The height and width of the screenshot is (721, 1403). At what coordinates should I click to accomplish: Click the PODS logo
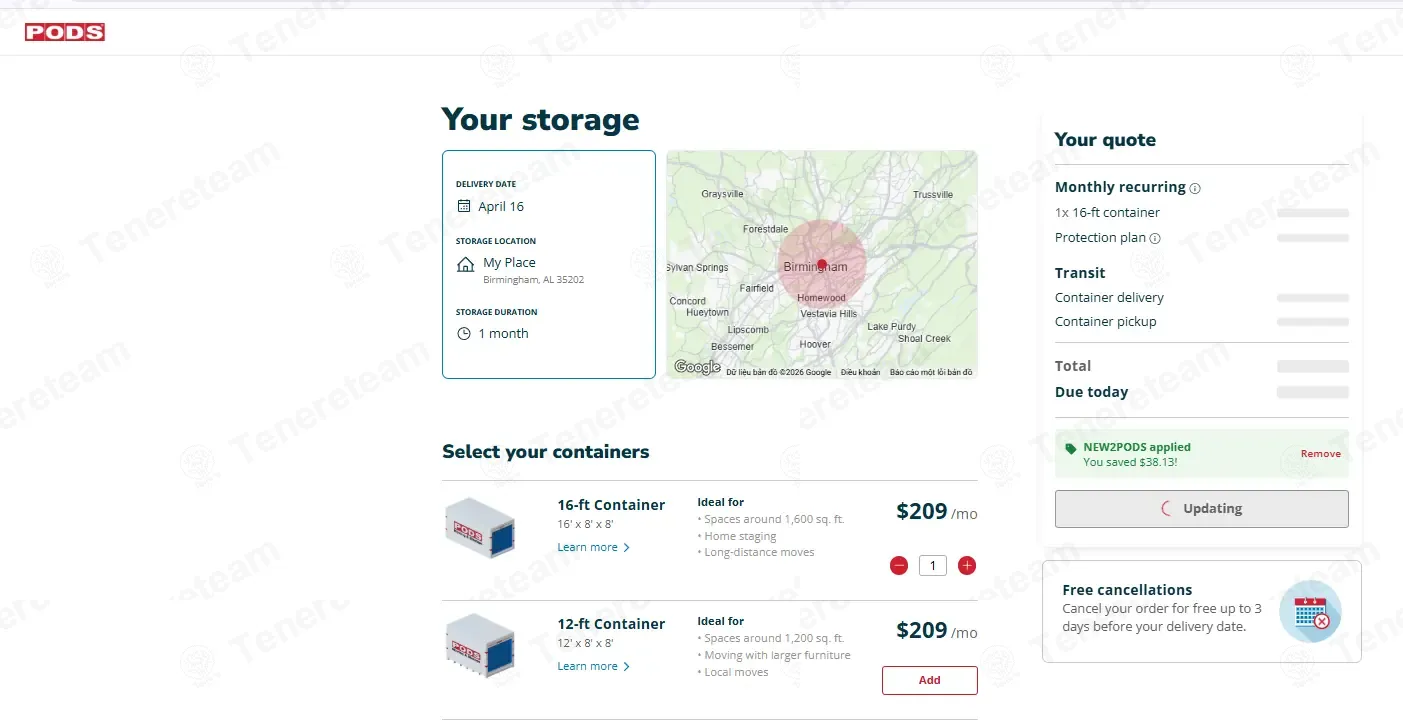(65, 32)
